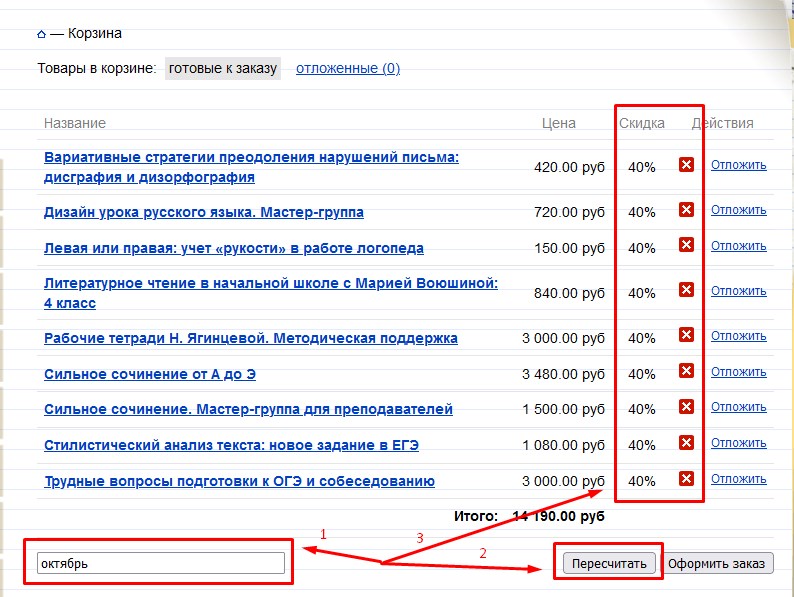
Task: Click the home icon in breadcrumb
Action: pos(41,33)
